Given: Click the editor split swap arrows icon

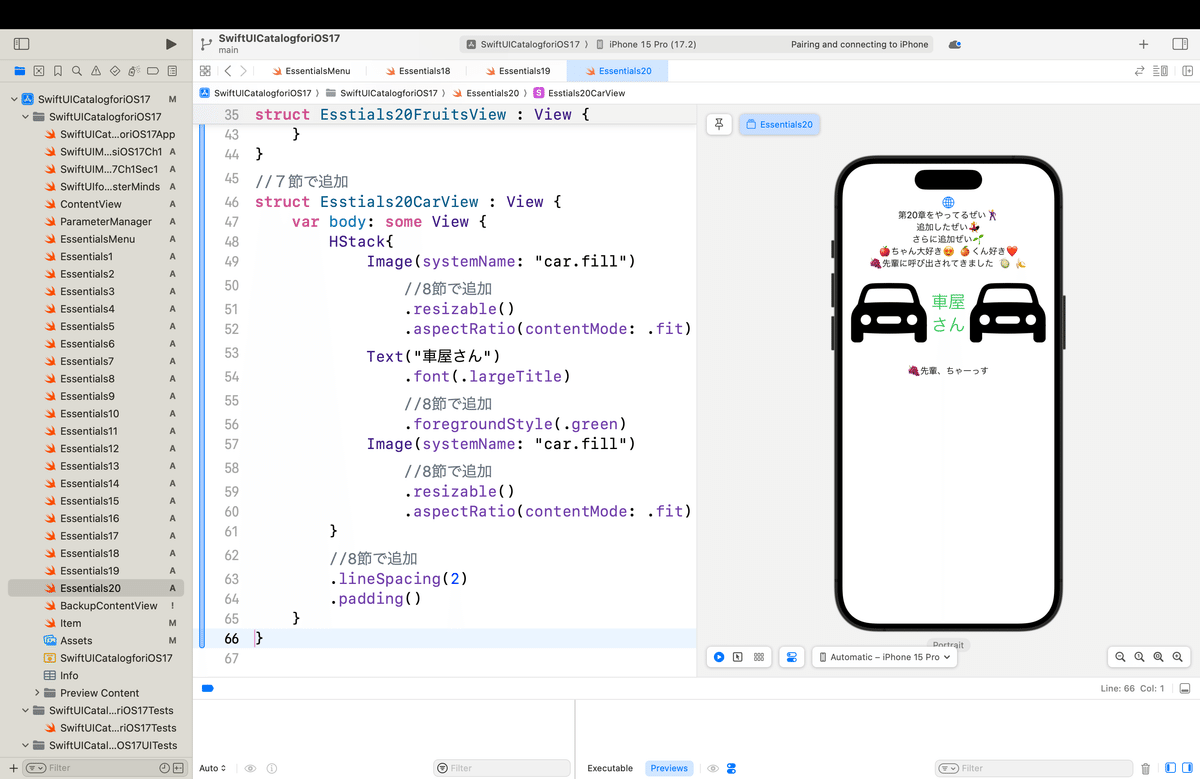Looking at the screenshot, I should 1139,71.
